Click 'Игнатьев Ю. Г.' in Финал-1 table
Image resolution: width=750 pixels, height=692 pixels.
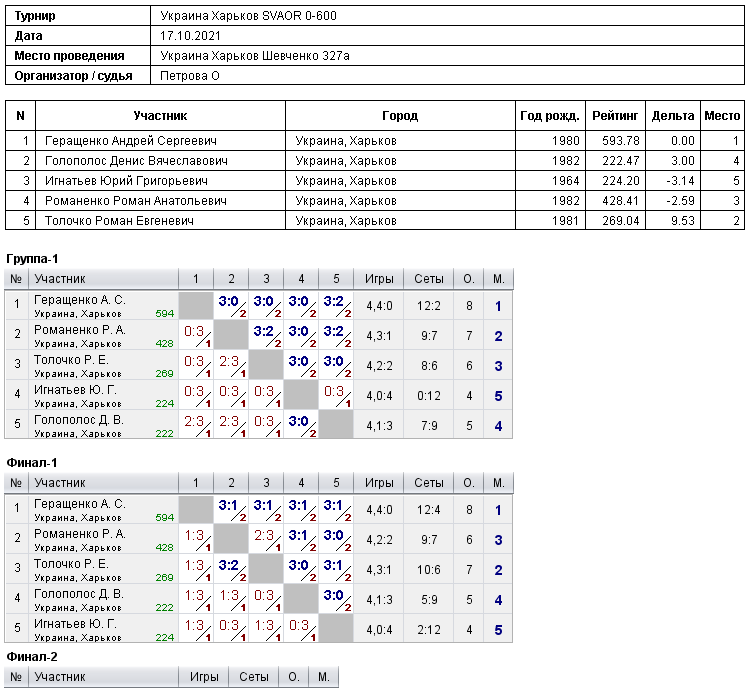[76, 624]
